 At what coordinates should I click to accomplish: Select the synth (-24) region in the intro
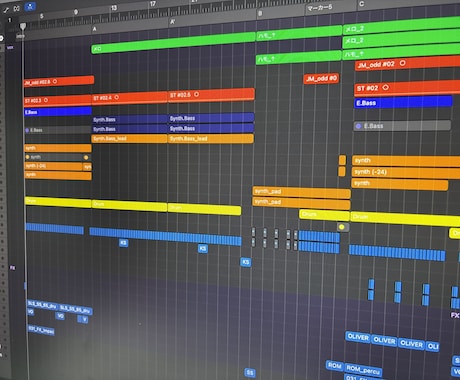coord(54,166)
